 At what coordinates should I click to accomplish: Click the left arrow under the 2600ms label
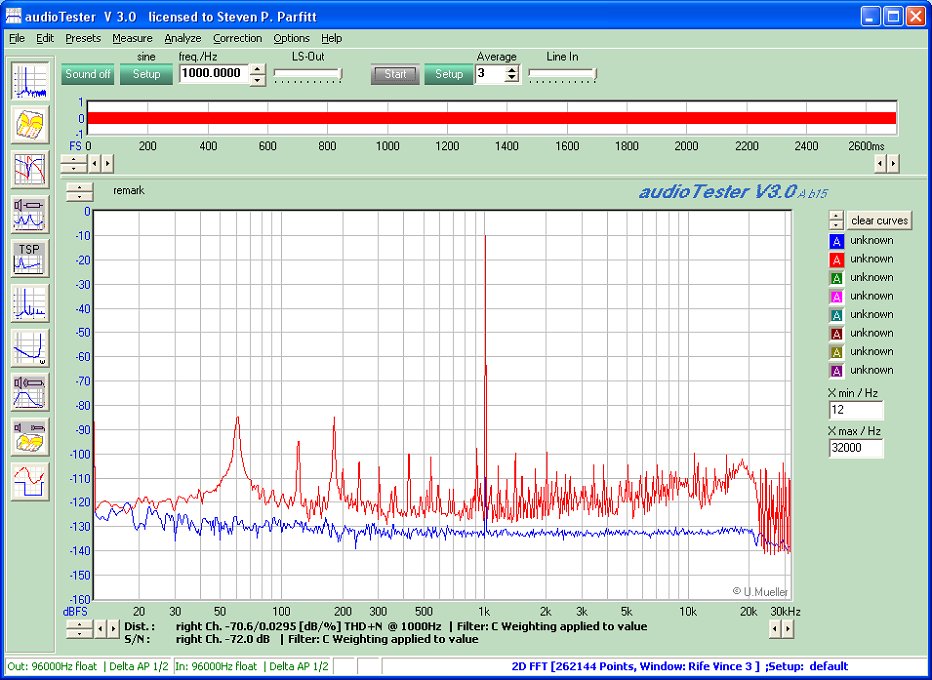click(x=880, y=163)
